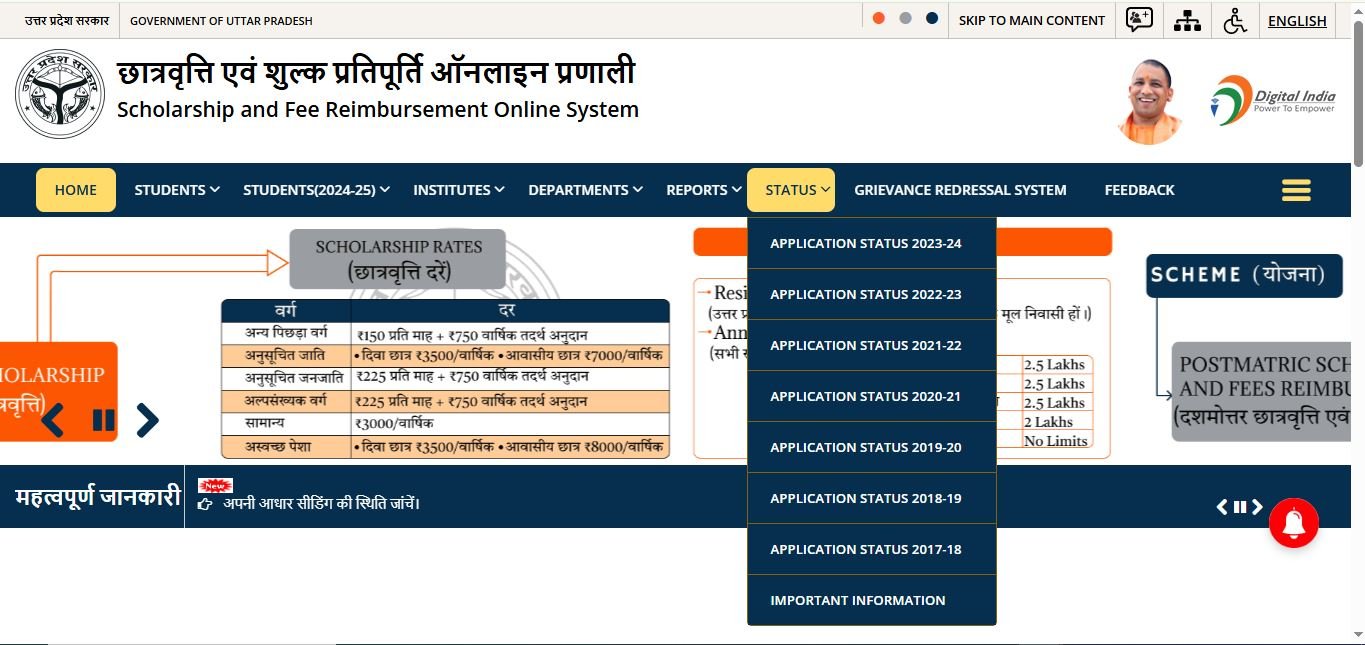1365x645 pixels.
Task: Select the orange color theme dot
Action: click(x=878, y=19)
